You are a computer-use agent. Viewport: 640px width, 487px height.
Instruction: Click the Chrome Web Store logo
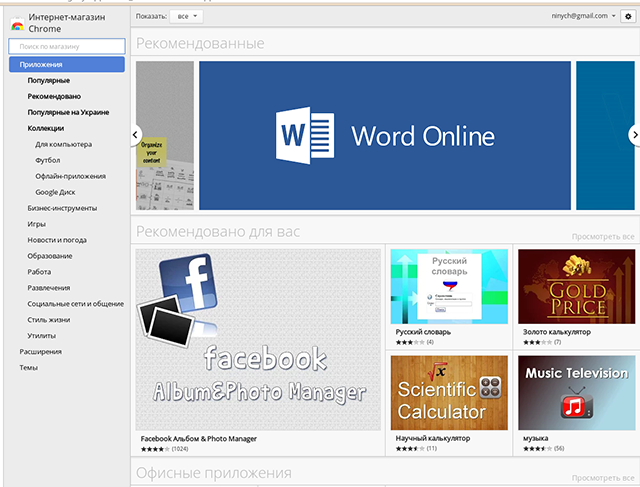[x=17, y=24]
